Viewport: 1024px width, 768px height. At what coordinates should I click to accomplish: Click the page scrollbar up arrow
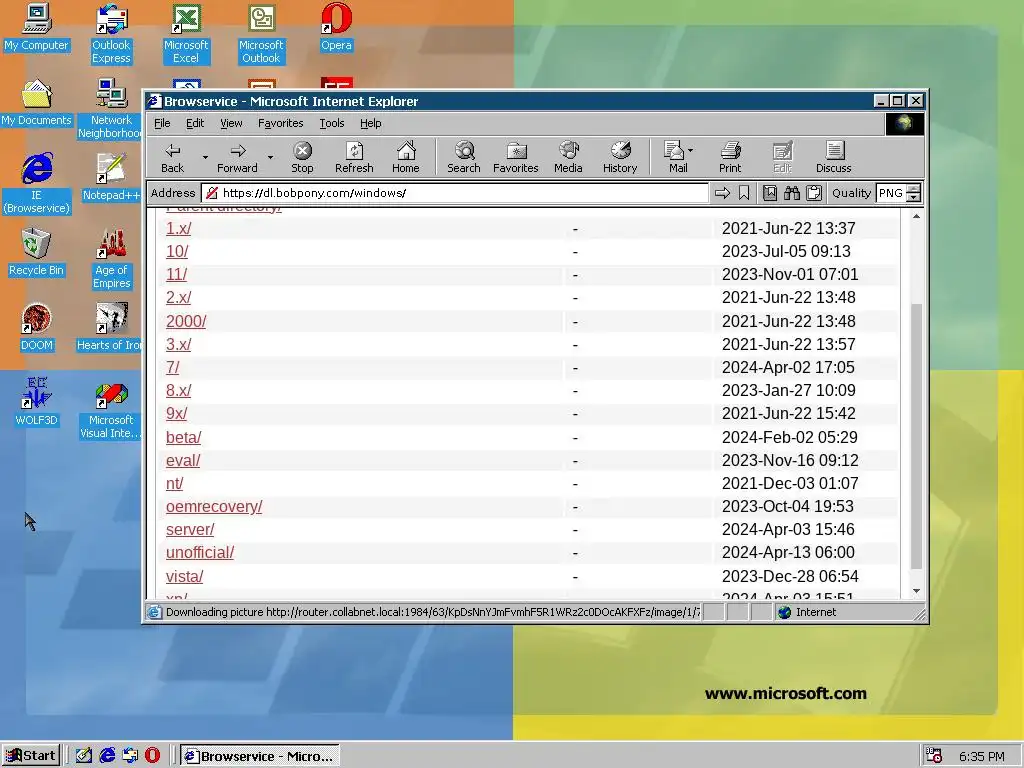pos(916,216)
